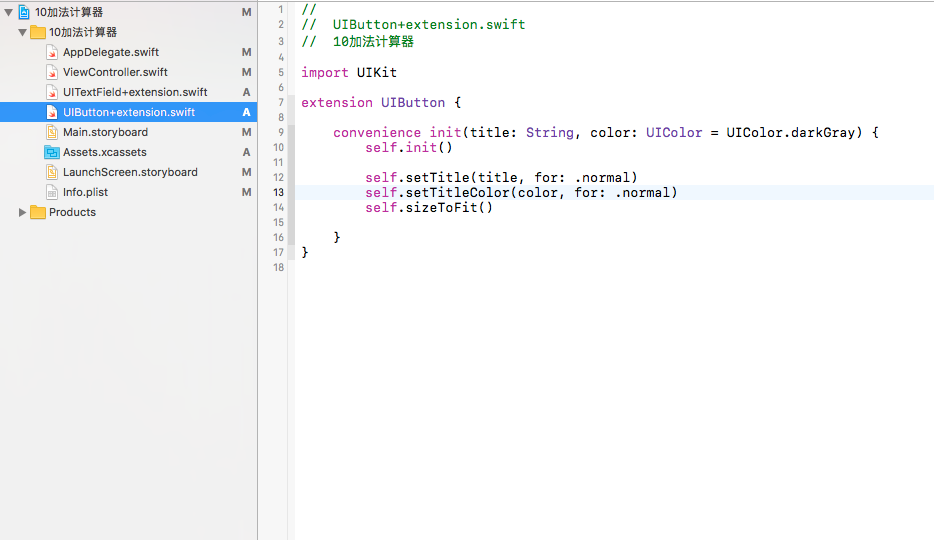Open ViewController.swift in the navigator

pos(115,72)
